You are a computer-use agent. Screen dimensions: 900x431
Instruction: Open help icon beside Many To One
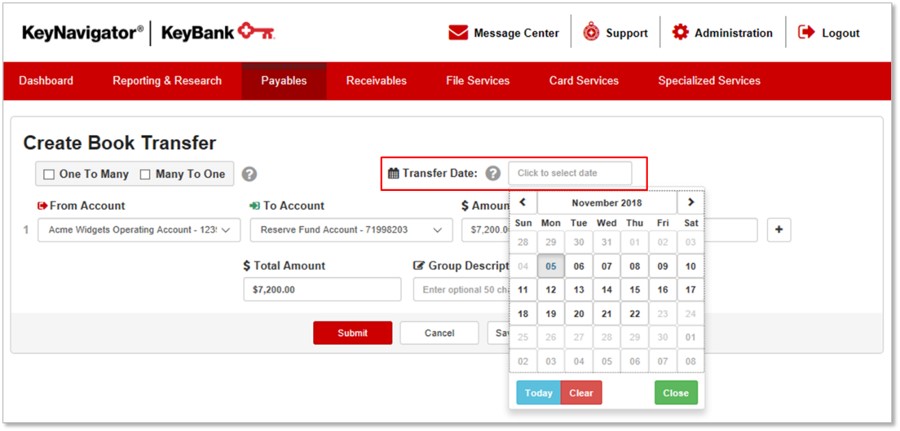click(249, 174)
